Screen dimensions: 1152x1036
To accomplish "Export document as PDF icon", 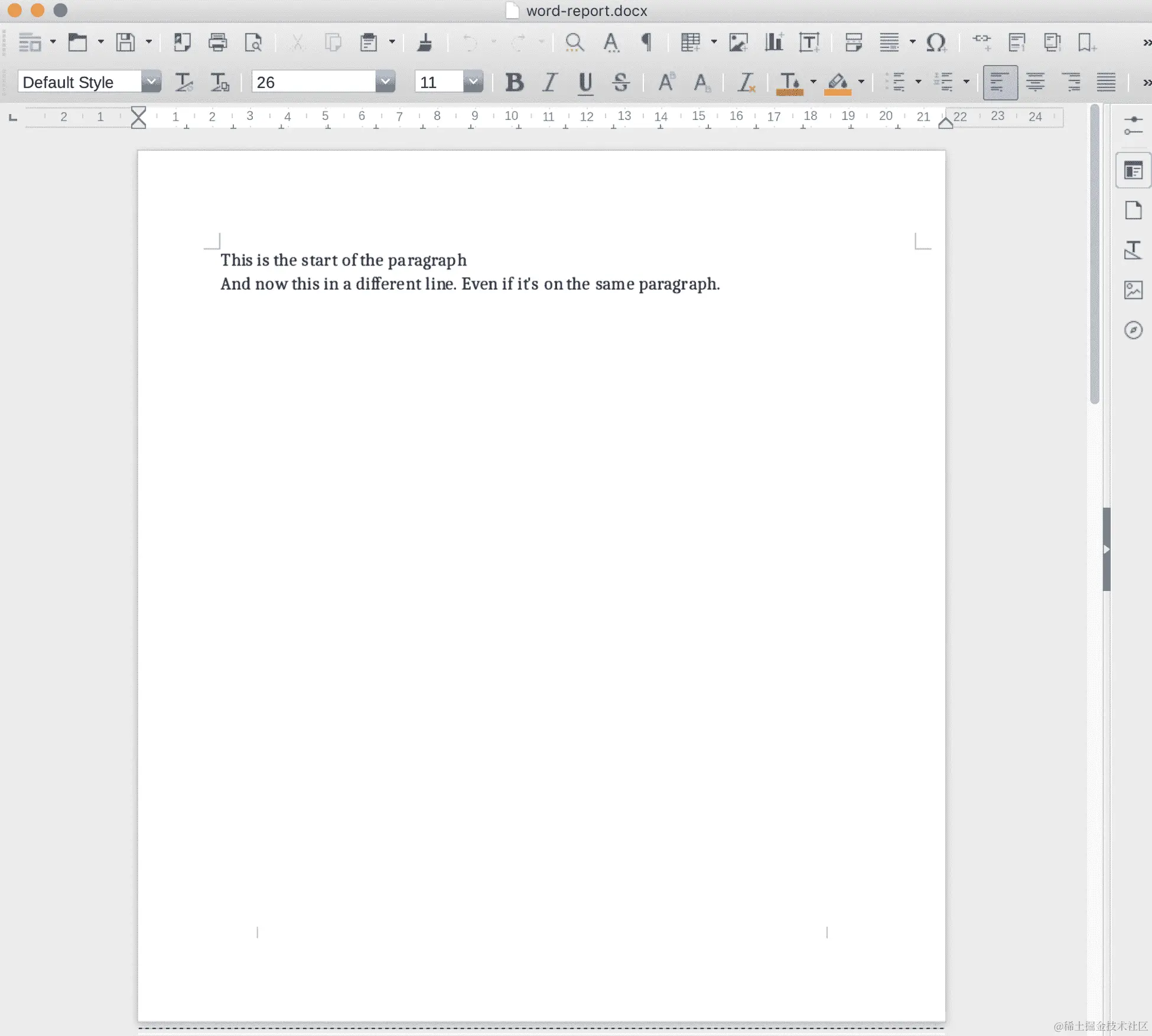I will 182,43.
